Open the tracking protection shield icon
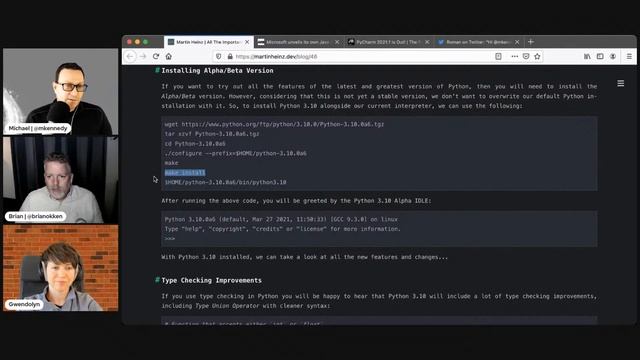The height and width of the screenshot is (360, 640). point(219,57)
